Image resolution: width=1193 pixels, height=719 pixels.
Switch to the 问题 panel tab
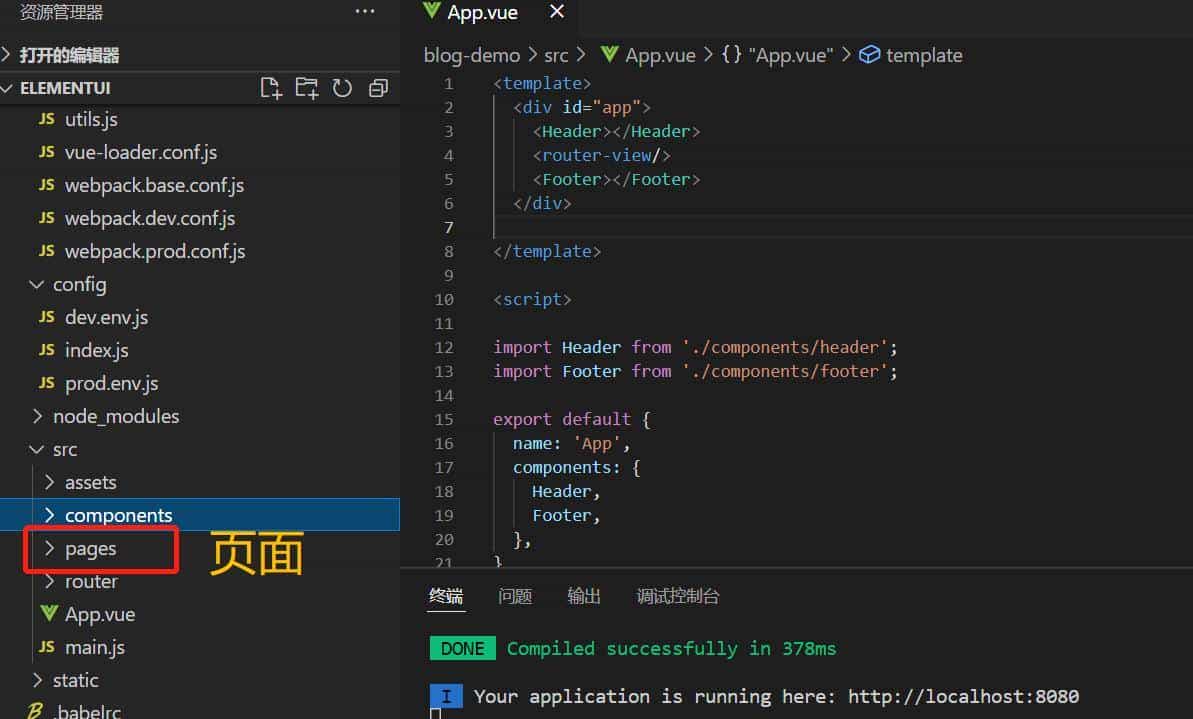point(515,596)
